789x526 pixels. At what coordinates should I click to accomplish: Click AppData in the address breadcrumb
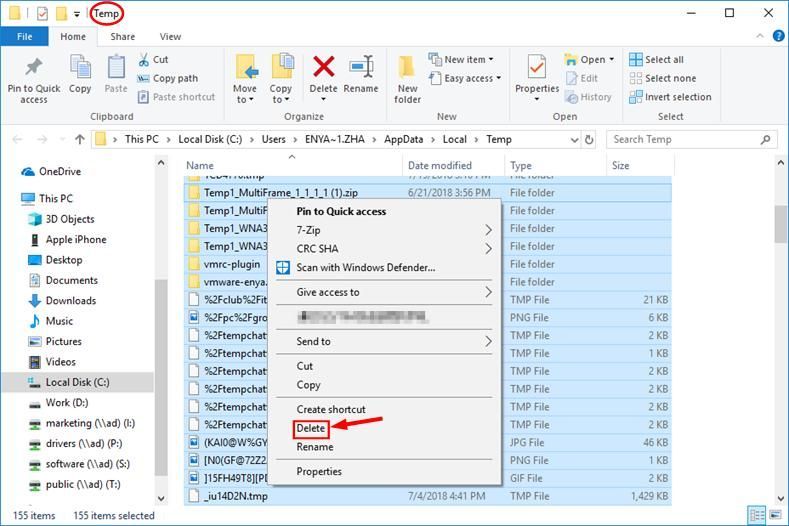tap(404, 139)
